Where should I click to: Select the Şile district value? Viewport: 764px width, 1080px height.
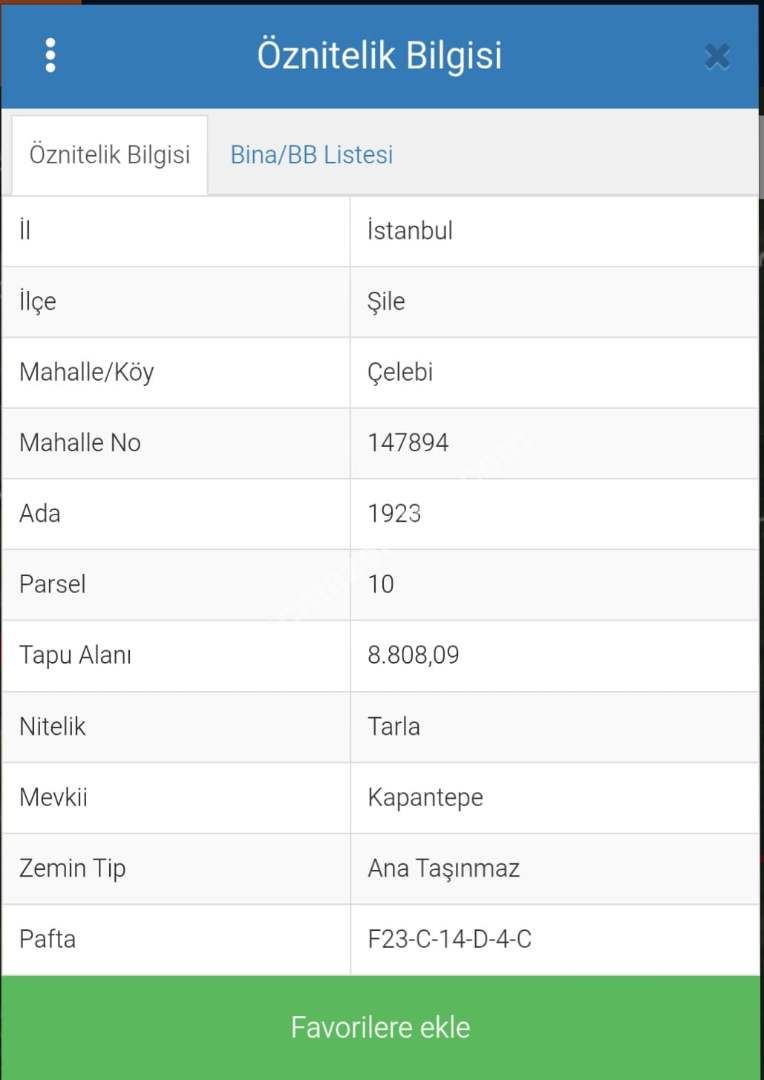pos(386,301)
